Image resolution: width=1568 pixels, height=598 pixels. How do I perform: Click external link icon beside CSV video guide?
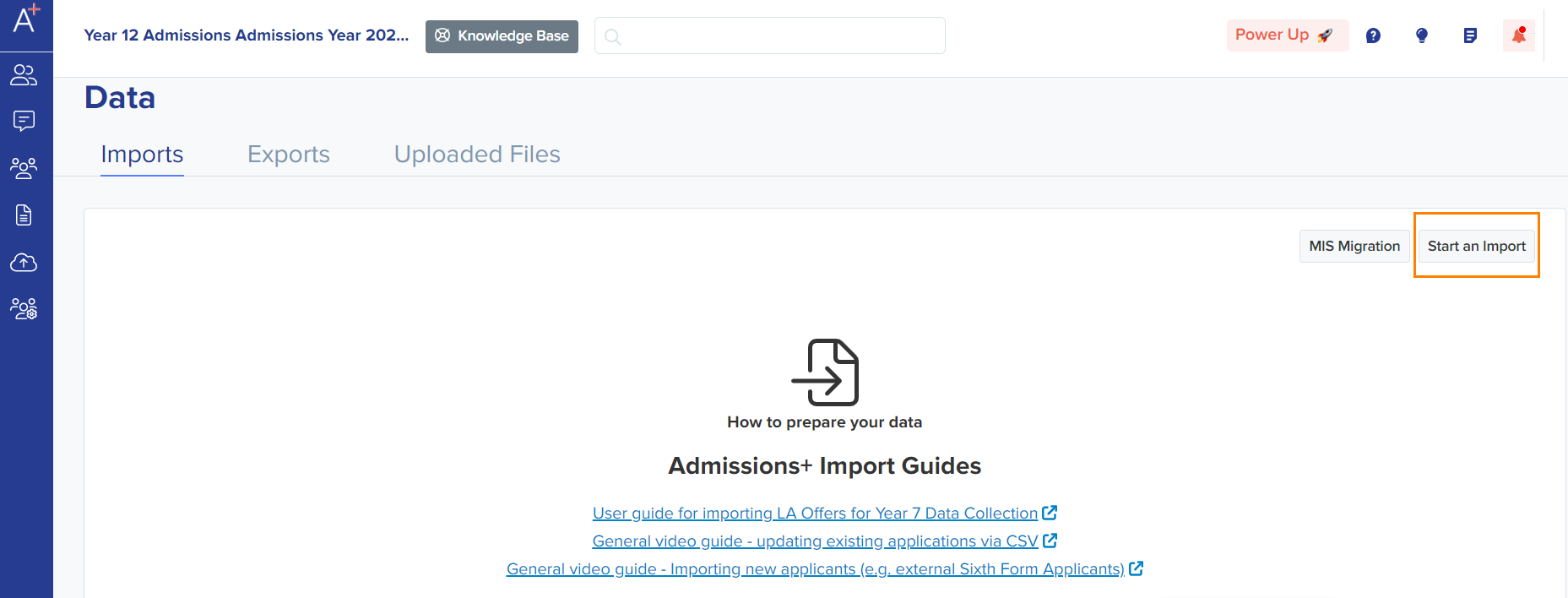(x=1050, y=541)
